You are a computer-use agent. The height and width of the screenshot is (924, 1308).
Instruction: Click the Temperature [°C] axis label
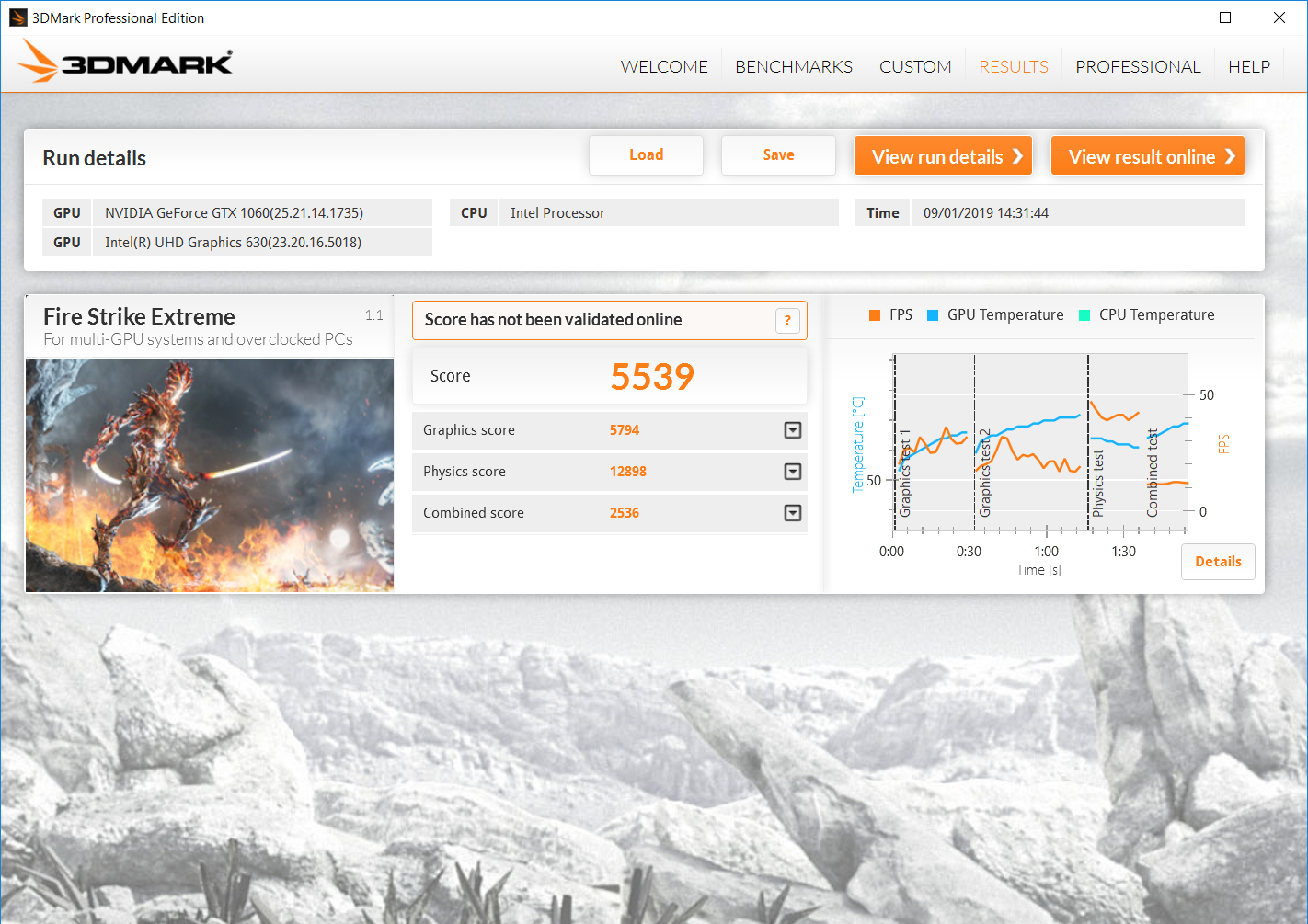pos(858,445)
